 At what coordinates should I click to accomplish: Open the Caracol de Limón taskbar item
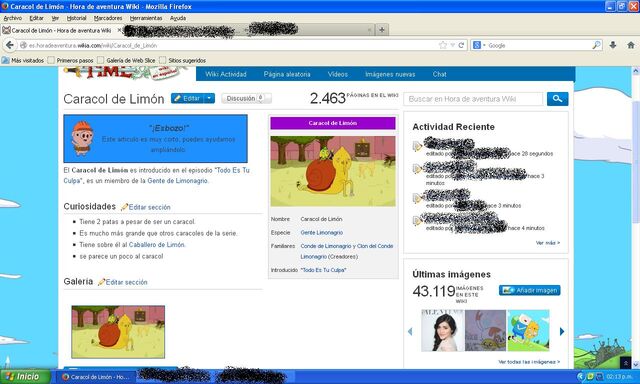click(x=96, y=377)
